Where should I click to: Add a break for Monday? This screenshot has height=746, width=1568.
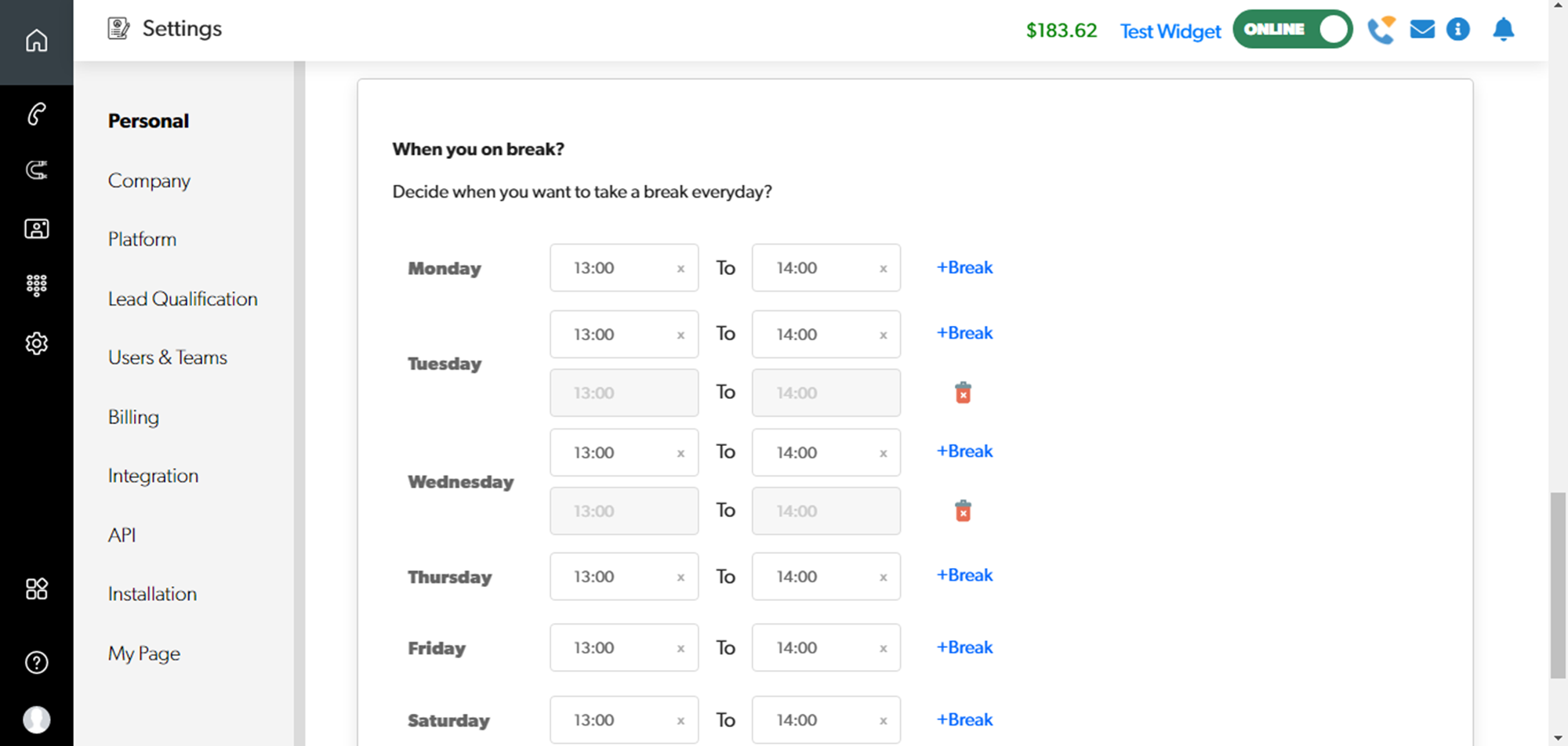pyautogui.click(x=964, y=268)
